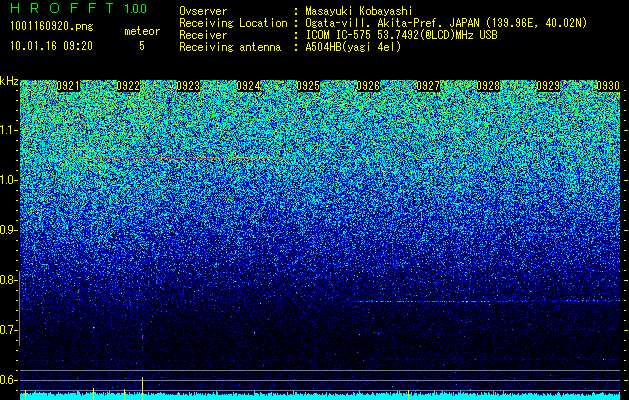Click the 0924 time label

[x=248, y=86]
